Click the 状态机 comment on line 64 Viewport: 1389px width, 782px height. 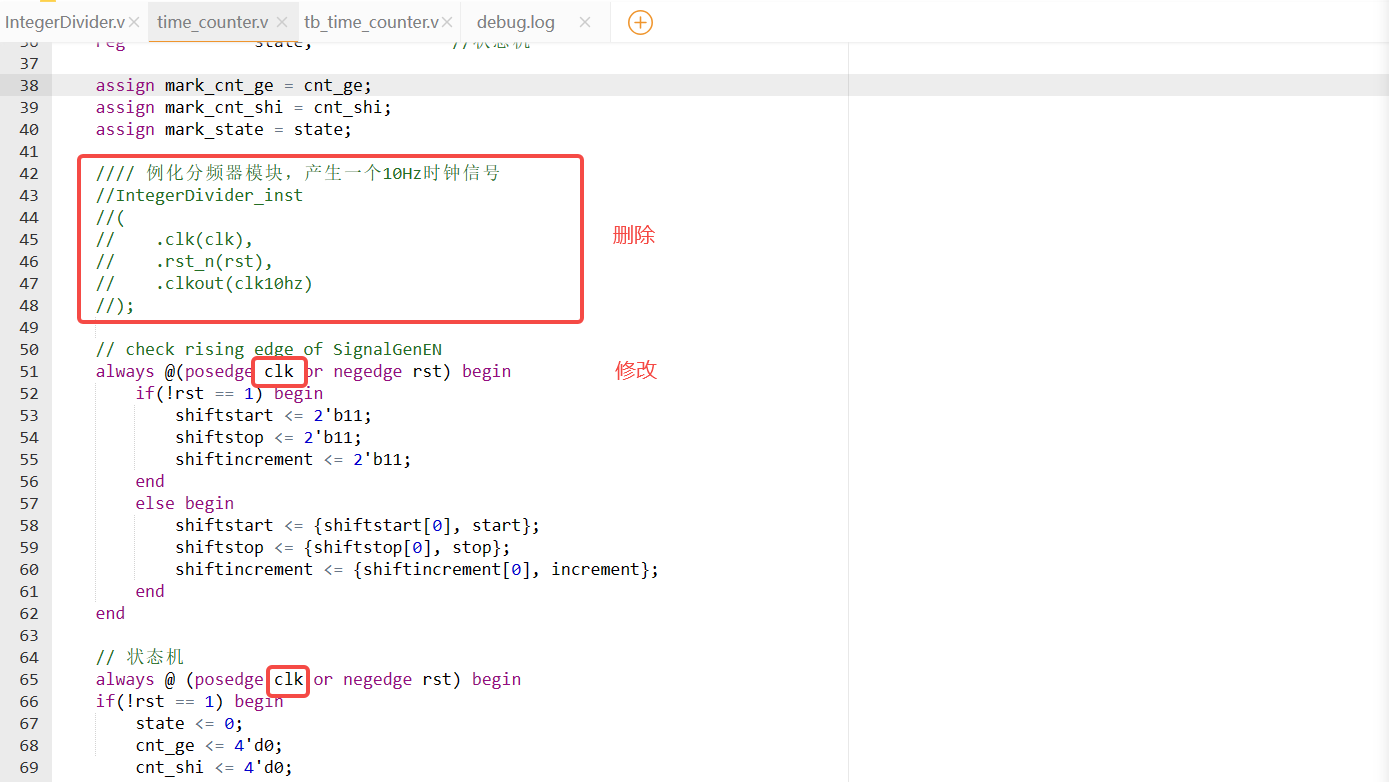[154, 657]
